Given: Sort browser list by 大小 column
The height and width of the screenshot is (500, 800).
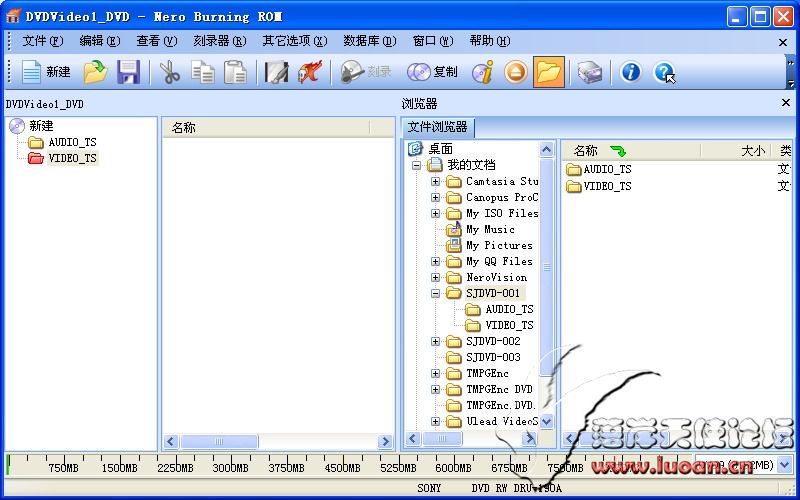Looking at the screenshot, I should coord(738,151).
